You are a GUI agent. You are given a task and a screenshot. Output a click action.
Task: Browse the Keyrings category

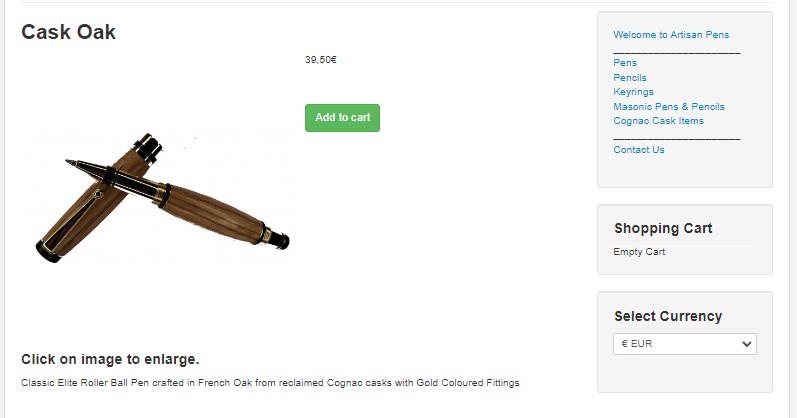coord(633,92)
